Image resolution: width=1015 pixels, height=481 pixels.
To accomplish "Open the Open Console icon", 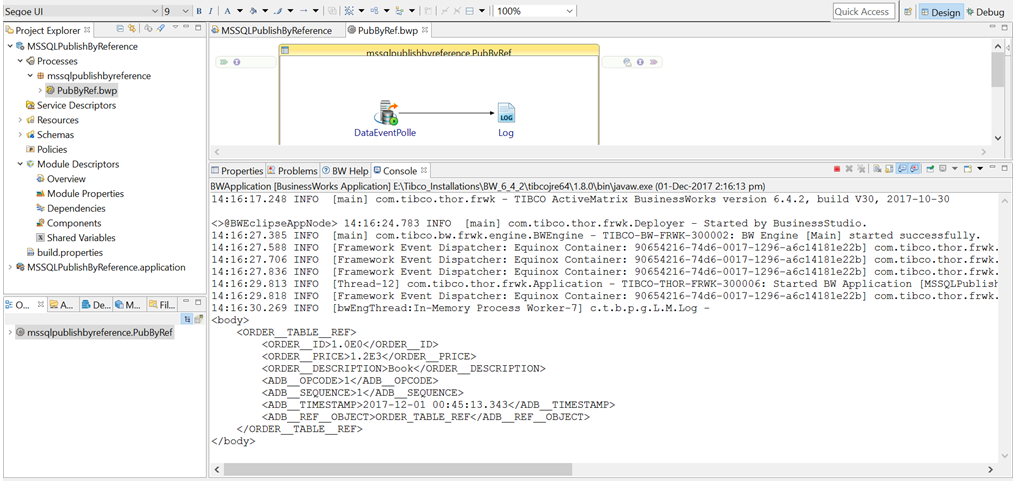I will (x=968, y=169).
